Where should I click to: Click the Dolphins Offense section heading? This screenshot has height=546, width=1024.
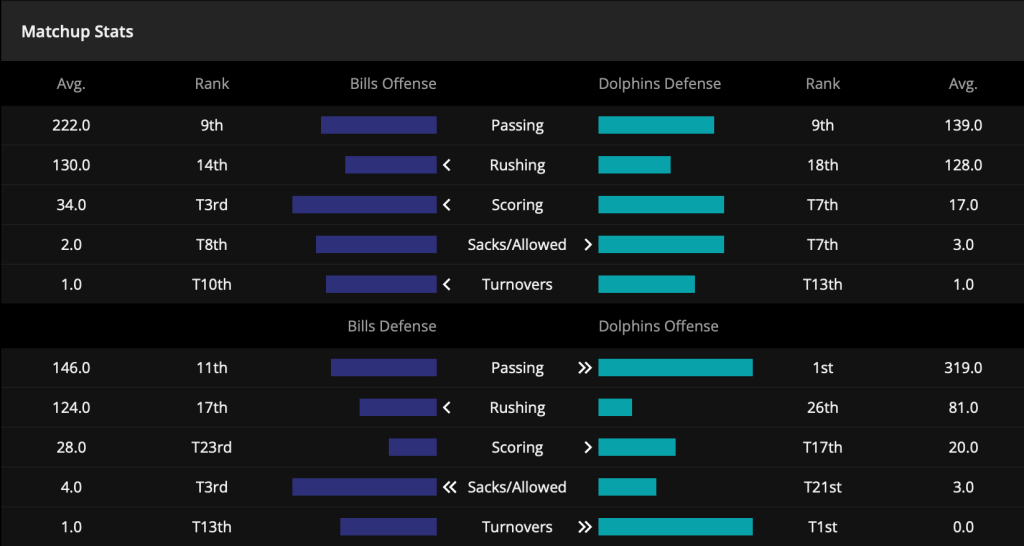point(658,326)
